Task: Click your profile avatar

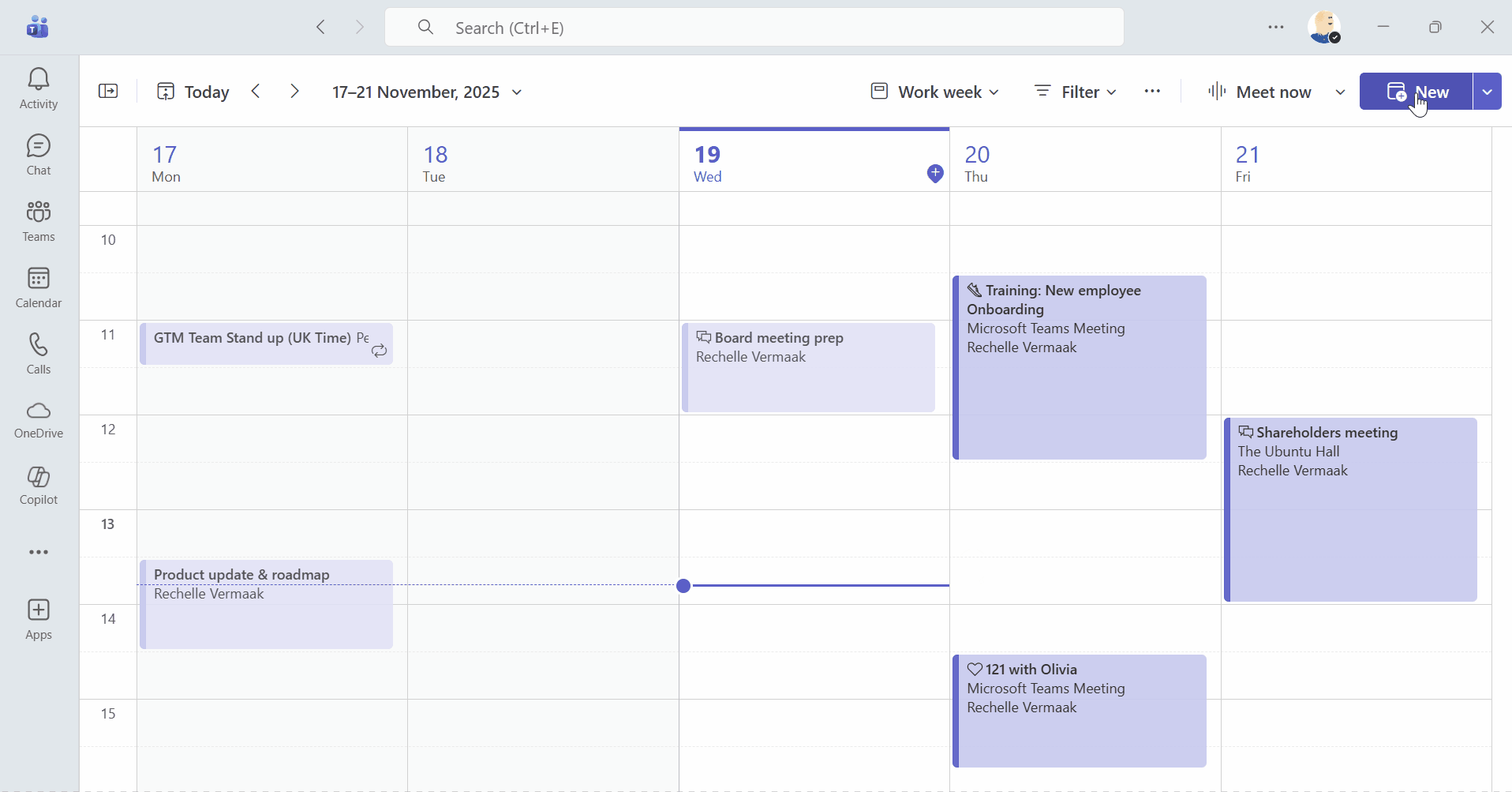Action: point(1325,26)
